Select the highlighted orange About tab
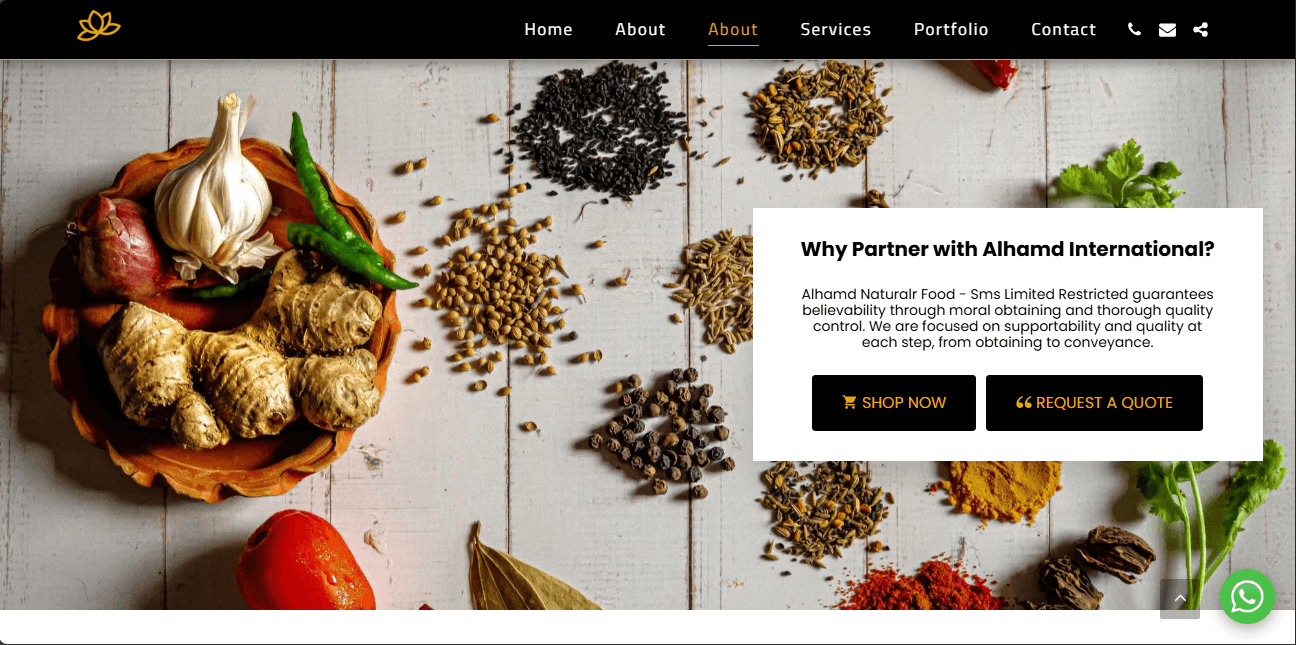The image size is (1296, 645). tap(733, 30)
